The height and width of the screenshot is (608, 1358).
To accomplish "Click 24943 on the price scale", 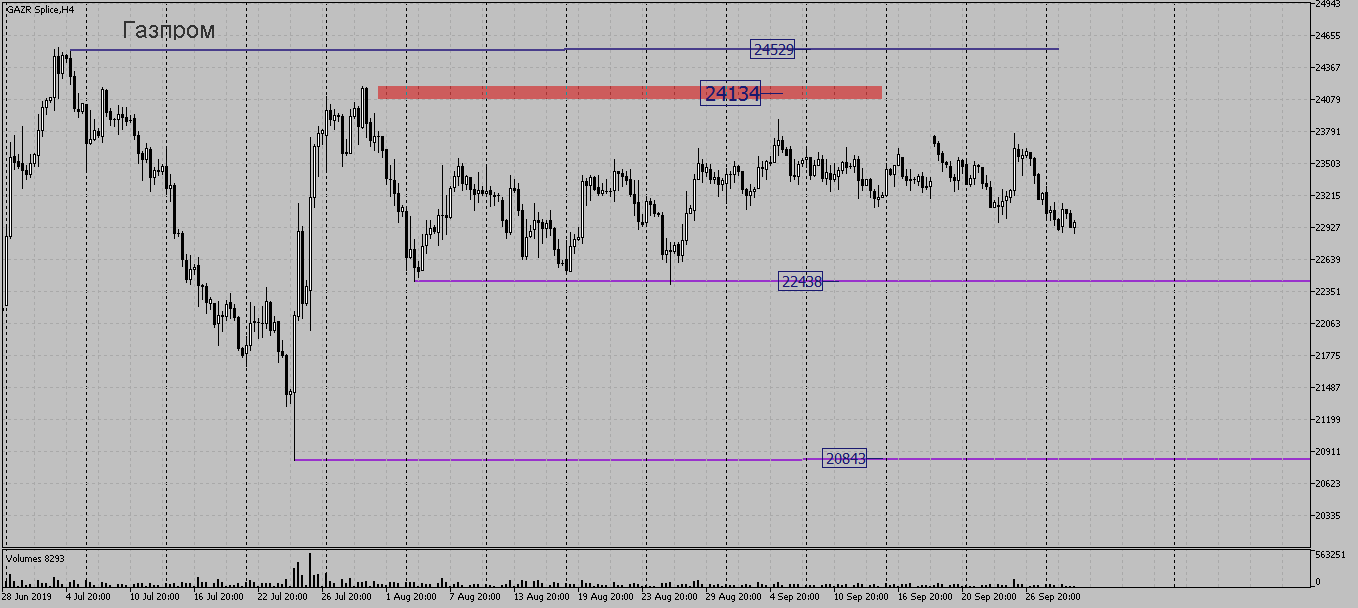I will [x=1328, y=4].
